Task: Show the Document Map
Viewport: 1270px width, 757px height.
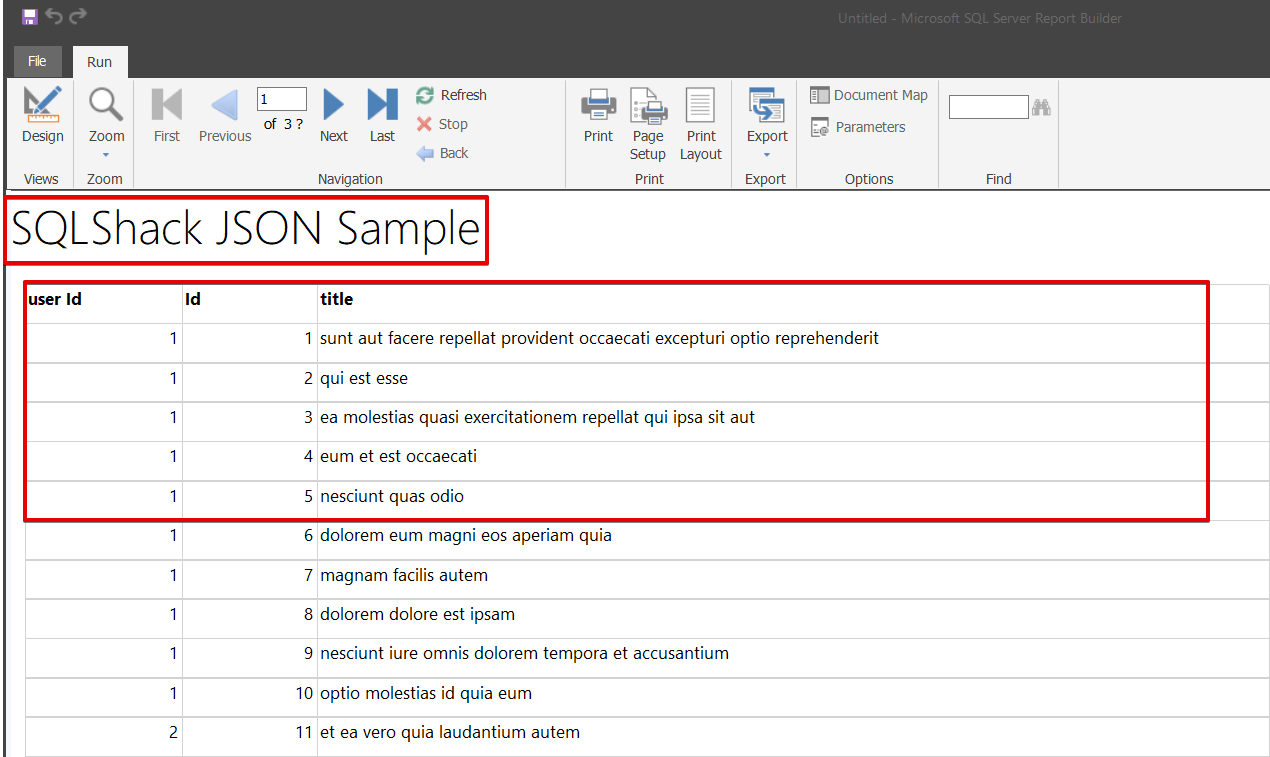Action: 869,95
